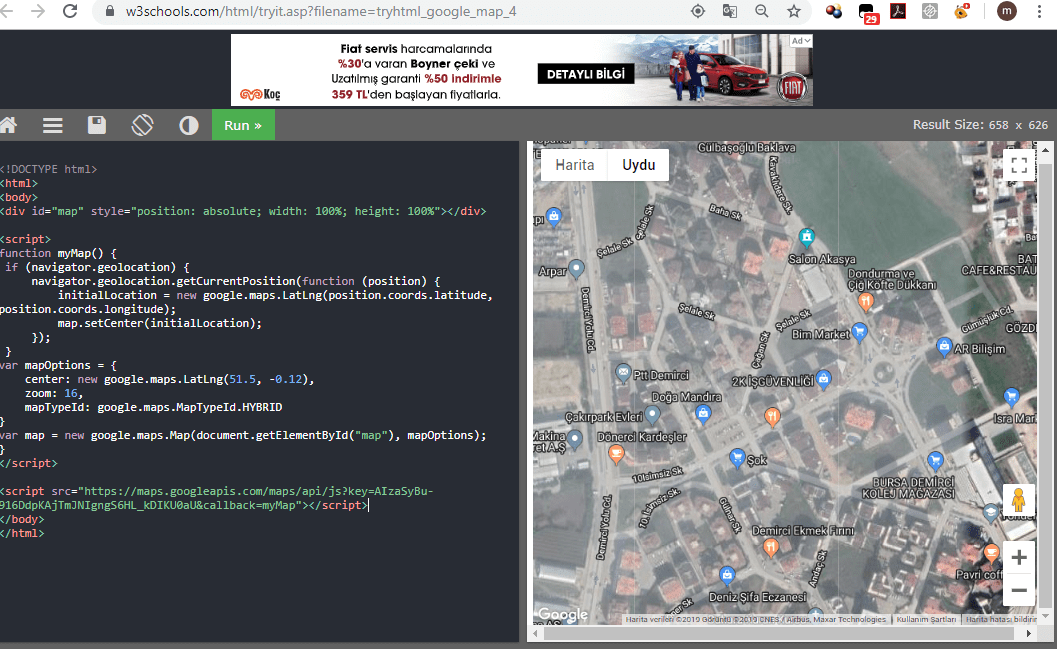Image resolution: width=1057 pixels, height=649 pixels.
Task: Click the Bim Market shopping marker
Action: (859, 331)
